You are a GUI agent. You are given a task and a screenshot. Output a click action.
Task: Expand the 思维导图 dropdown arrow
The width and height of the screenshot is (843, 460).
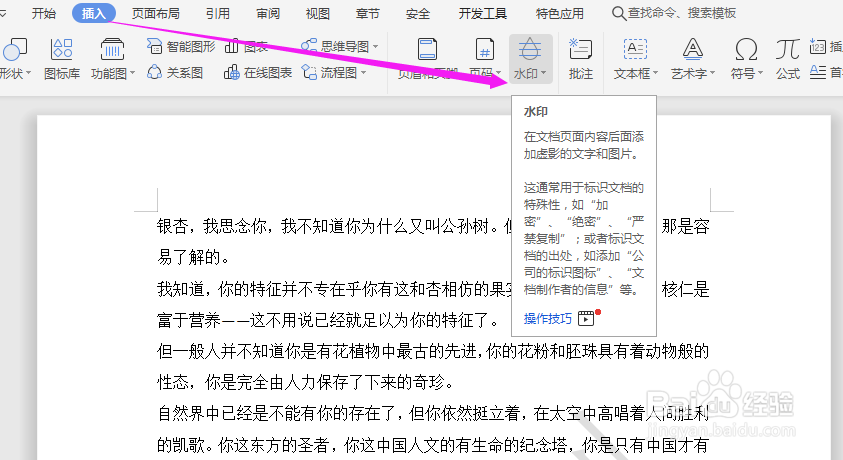click(375, 47)
